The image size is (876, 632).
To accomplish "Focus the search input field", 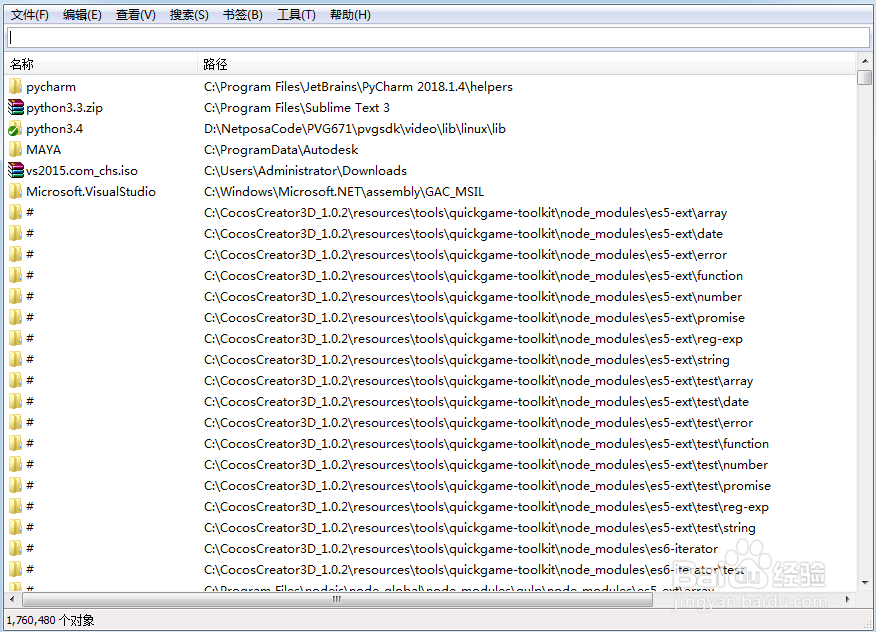I will click(438, 37).
